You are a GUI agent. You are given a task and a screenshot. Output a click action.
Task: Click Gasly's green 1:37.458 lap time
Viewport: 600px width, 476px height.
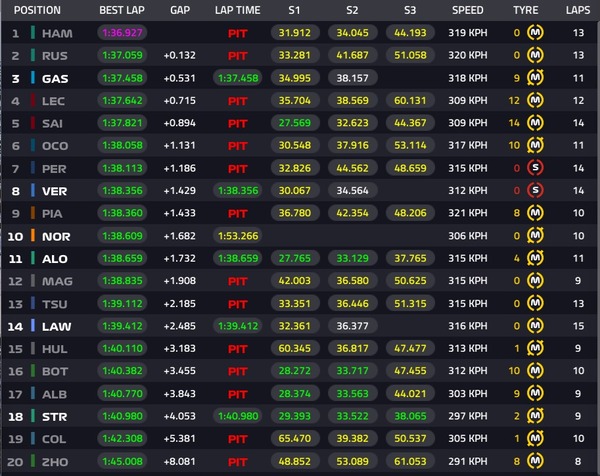[x=237, y=78]
